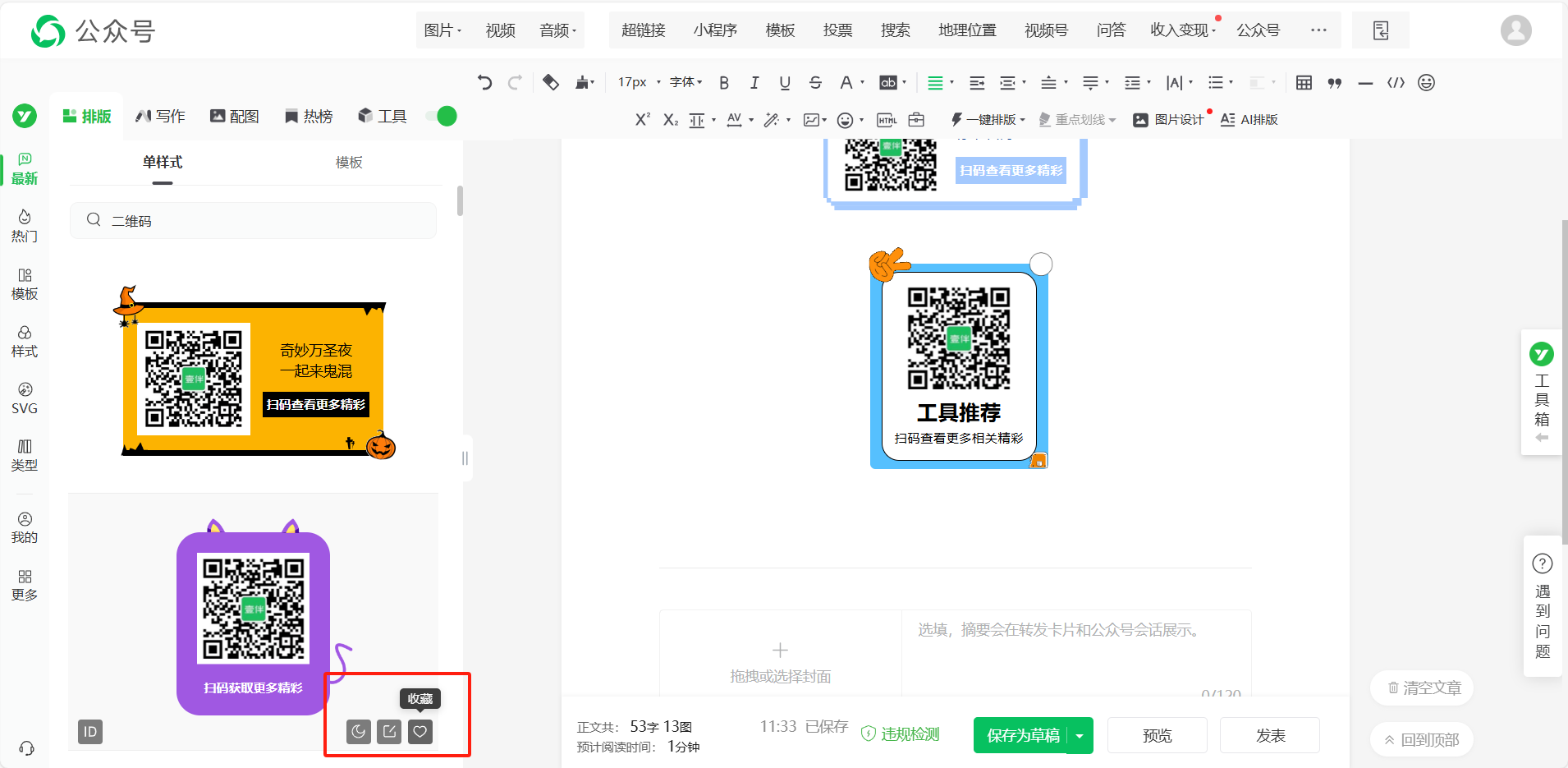The width and height of the screenshot is (1568, 768).
Task: Apply superscript formatting
Action: 643,120
